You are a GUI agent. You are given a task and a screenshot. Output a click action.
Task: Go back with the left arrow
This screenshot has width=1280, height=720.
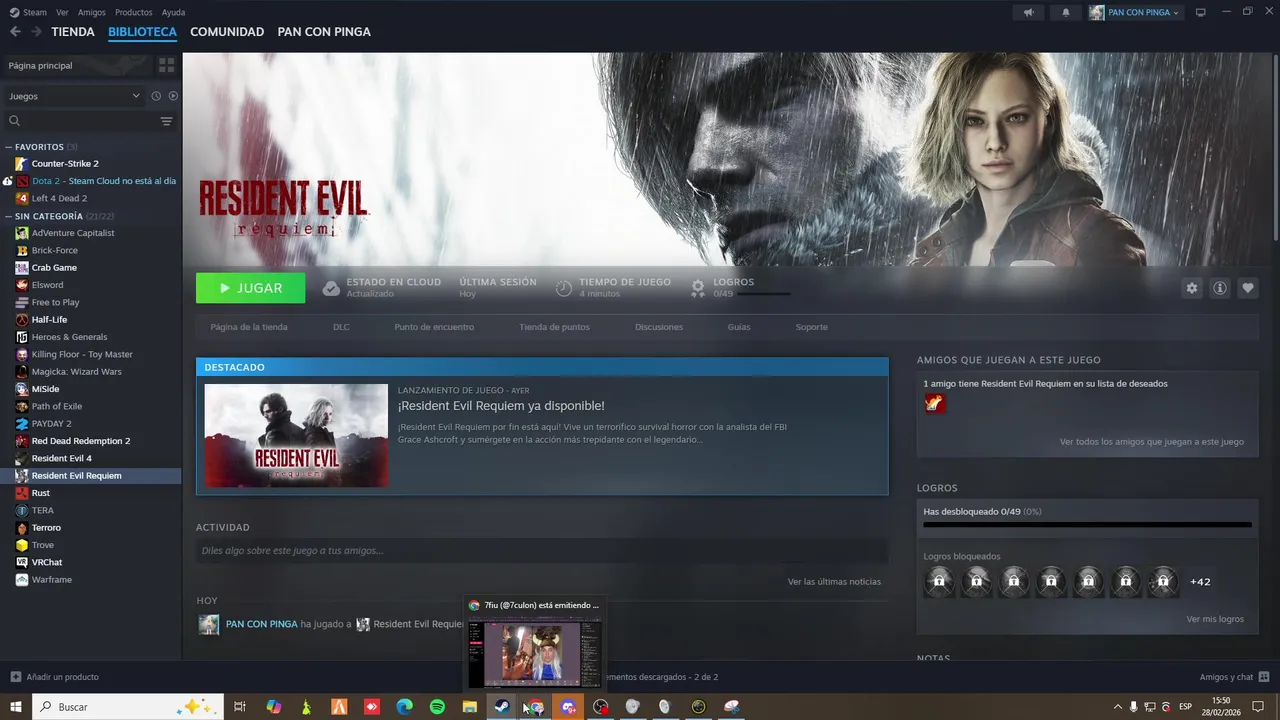(x=15, y=32)
